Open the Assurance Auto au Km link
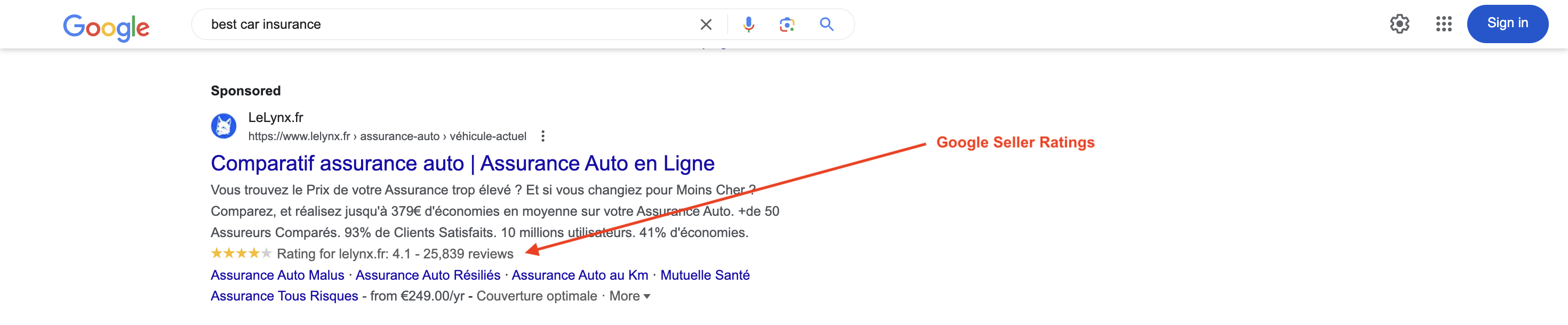Image resolution: width=1568 pixels, height=325 pixels. (x=580, y=275)
